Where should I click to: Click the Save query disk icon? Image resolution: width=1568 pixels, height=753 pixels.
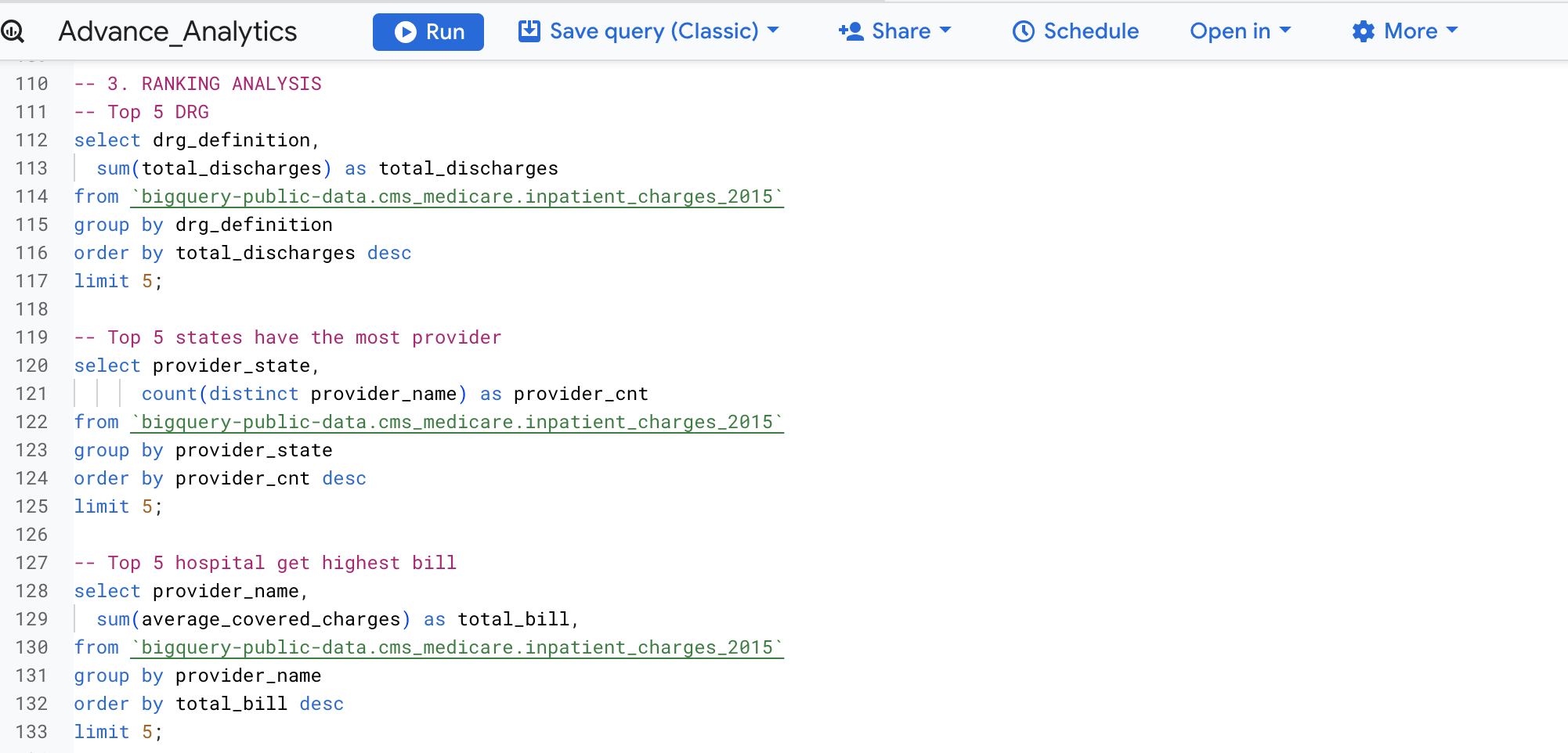pos(529,31)
